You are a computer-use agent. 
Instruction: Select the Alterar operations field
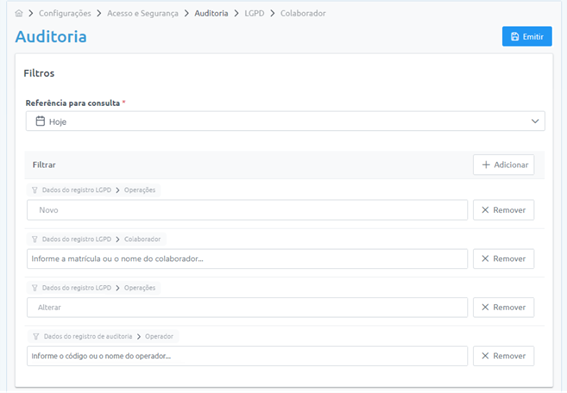point(247,307)
